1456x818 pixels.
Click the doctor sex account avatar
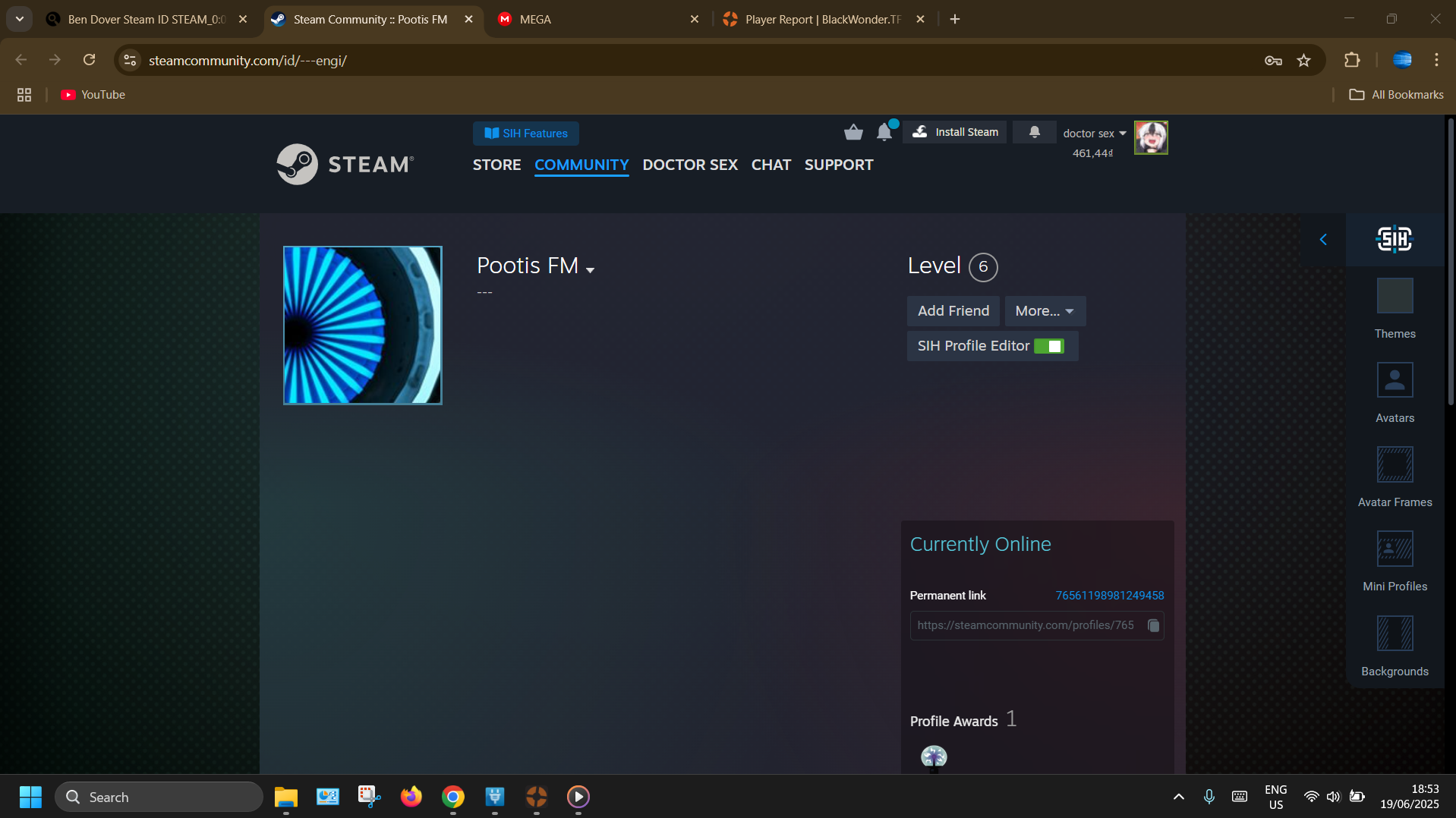(1151, 137)
